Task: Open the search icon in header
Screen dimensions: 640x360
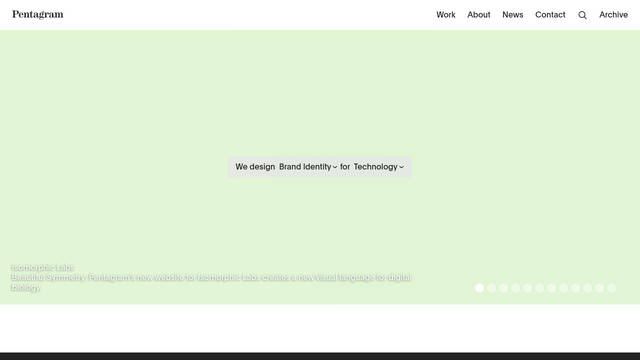Action: (582, 15)
